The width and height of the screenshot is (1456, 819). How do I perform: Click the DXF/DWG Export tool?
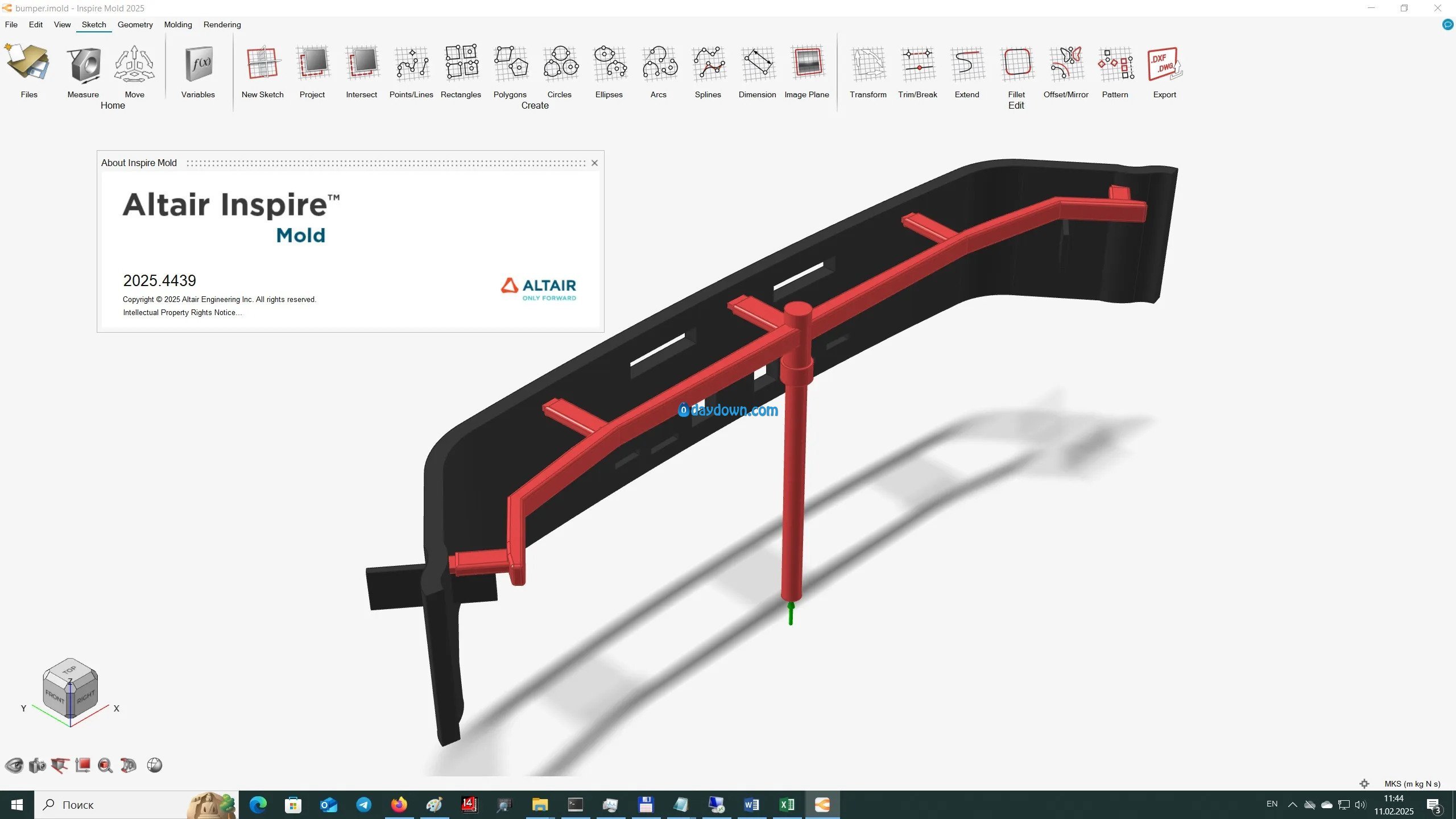[1165, 63]
